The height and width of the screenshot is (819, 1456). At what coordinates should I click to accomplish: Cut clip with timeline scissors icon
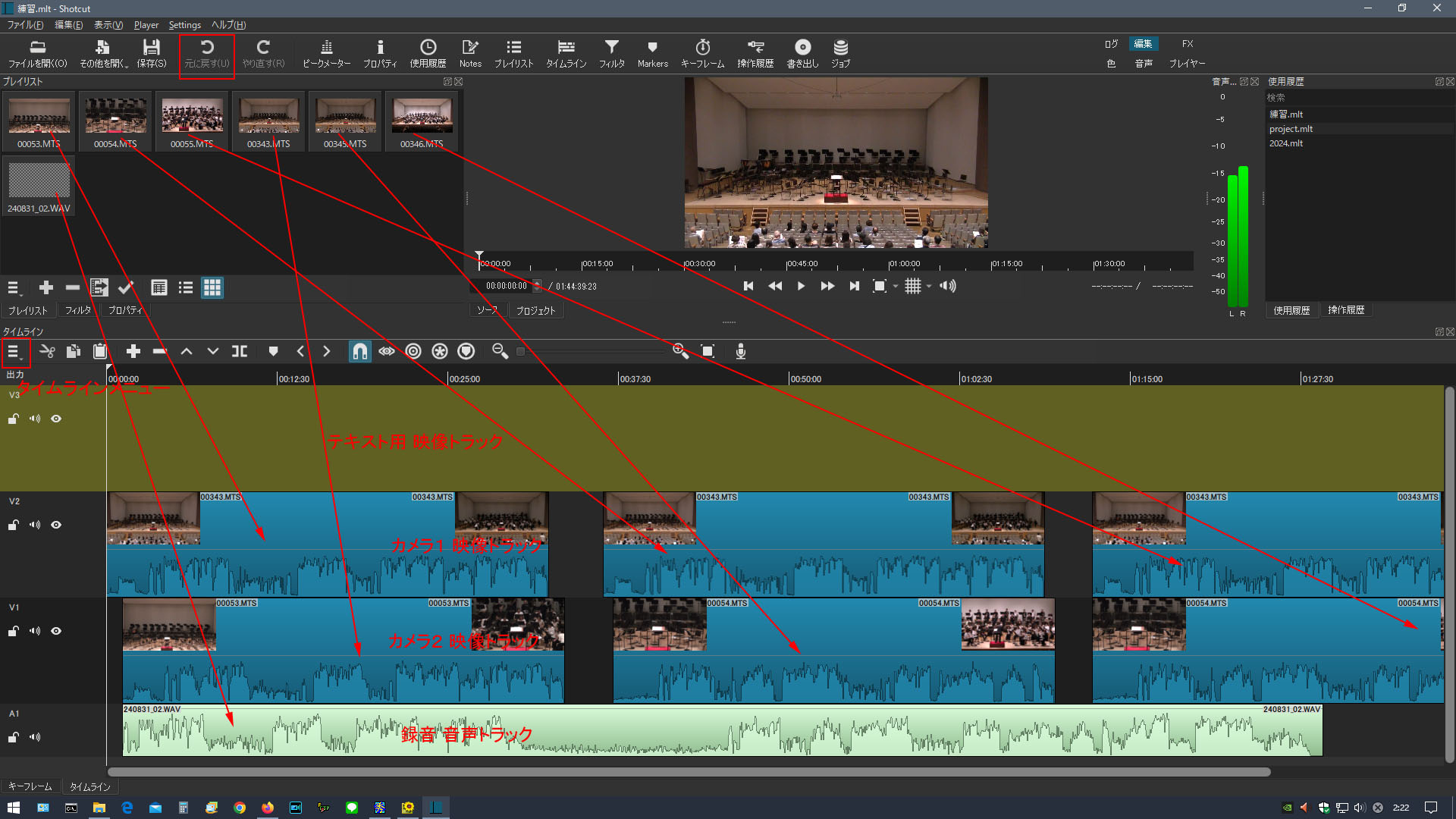47,351
